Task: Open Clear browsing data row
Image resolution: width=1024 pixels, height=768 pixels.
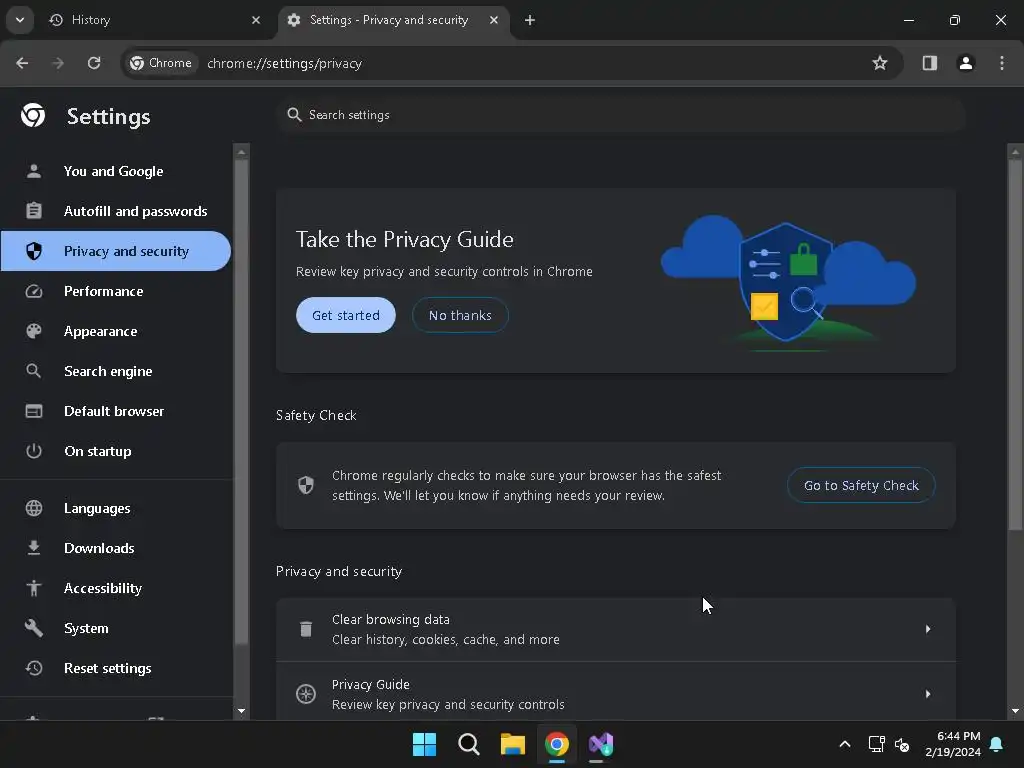Action: (616, 629)
